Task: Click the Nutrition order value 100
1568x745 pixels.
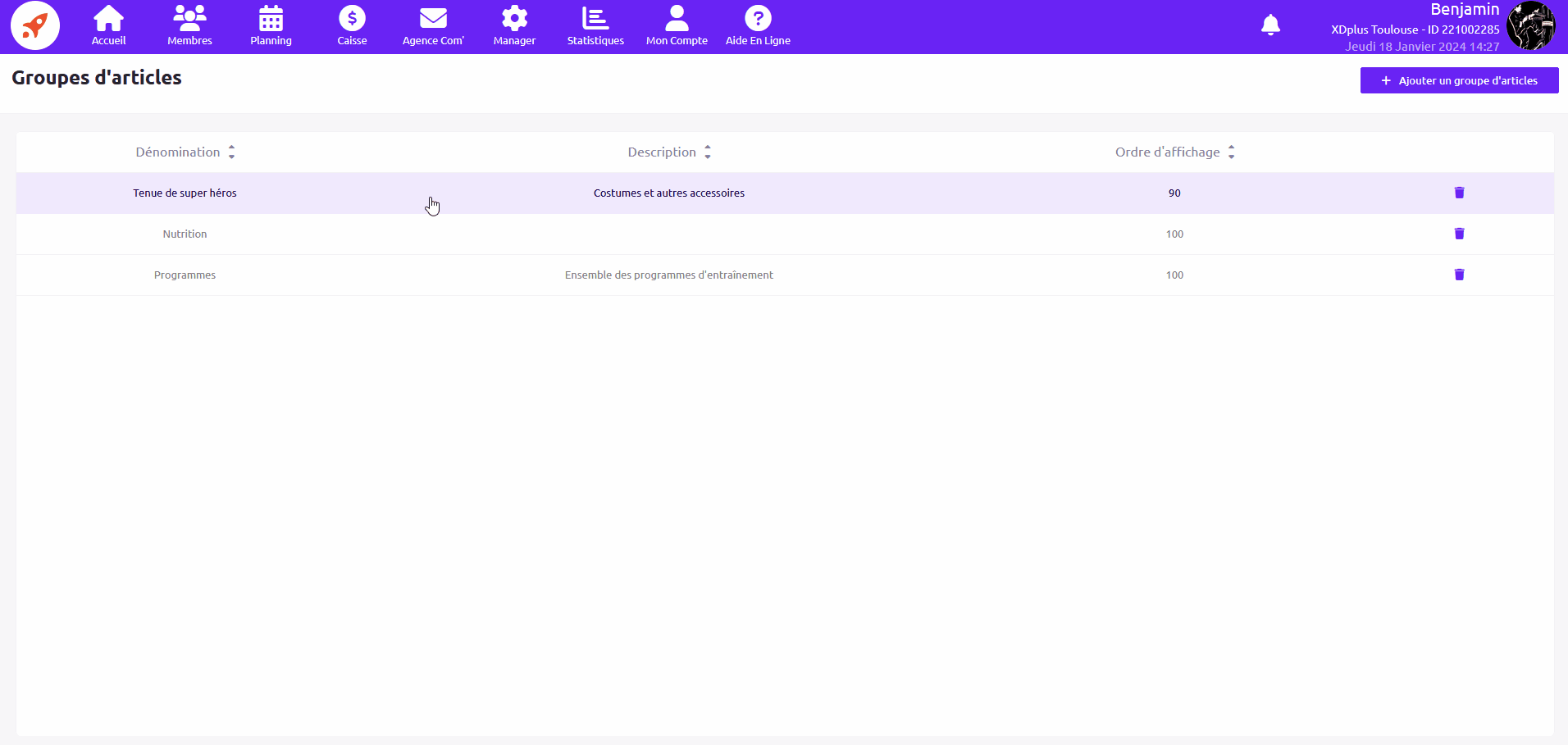Action: [x=1174, y=234]
